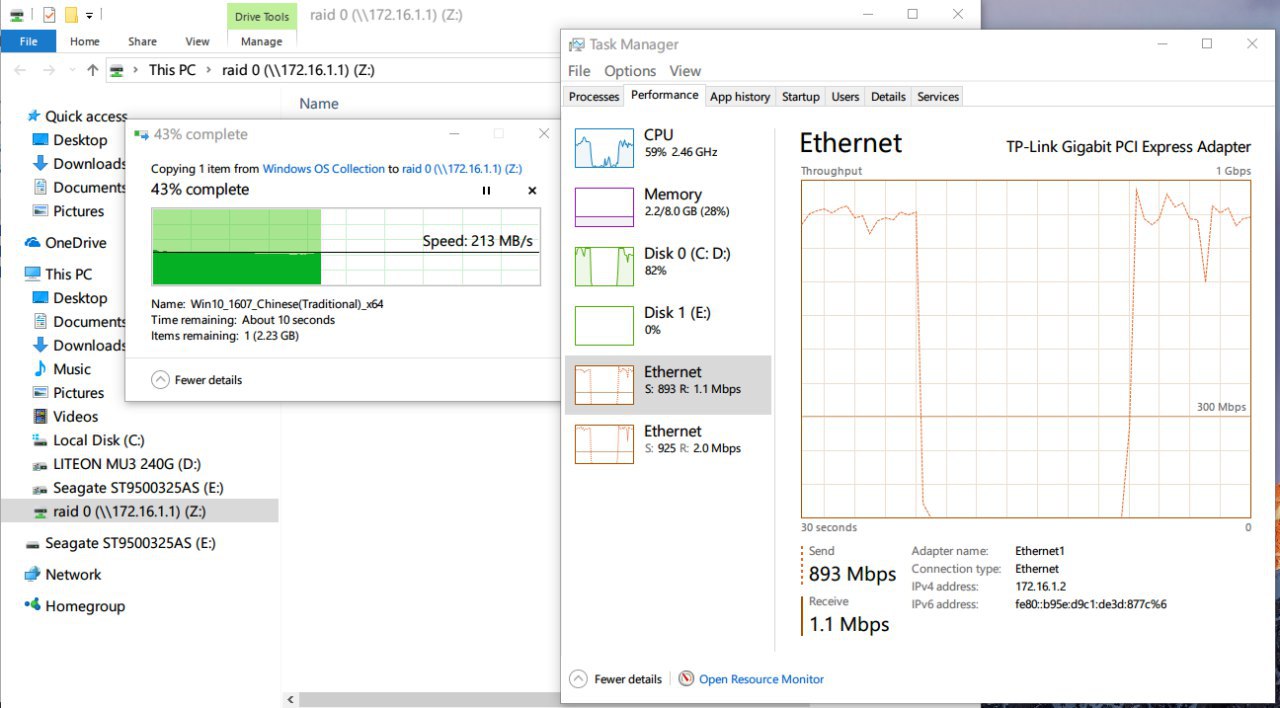Switch to the App history tab
This screenshot has height=708, width=1280.
pos(739,97)
